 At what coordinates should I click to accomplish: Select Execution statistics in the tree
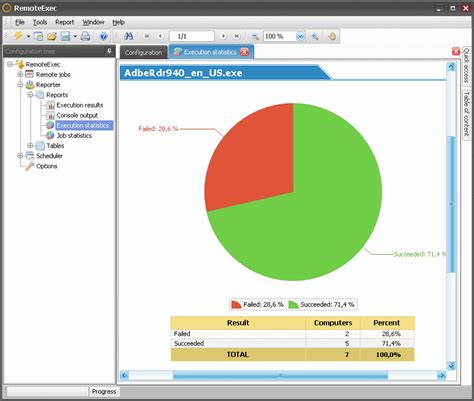pos(83,125)
